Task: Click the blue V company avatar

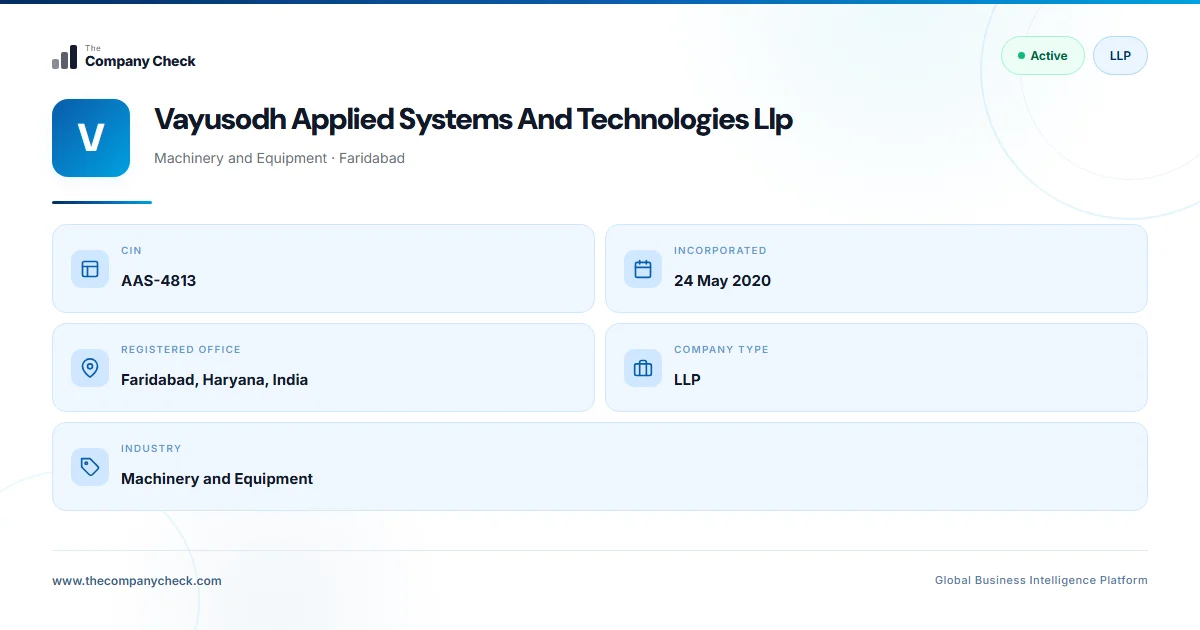Action: pyautogui.click(x=91, y=138)
